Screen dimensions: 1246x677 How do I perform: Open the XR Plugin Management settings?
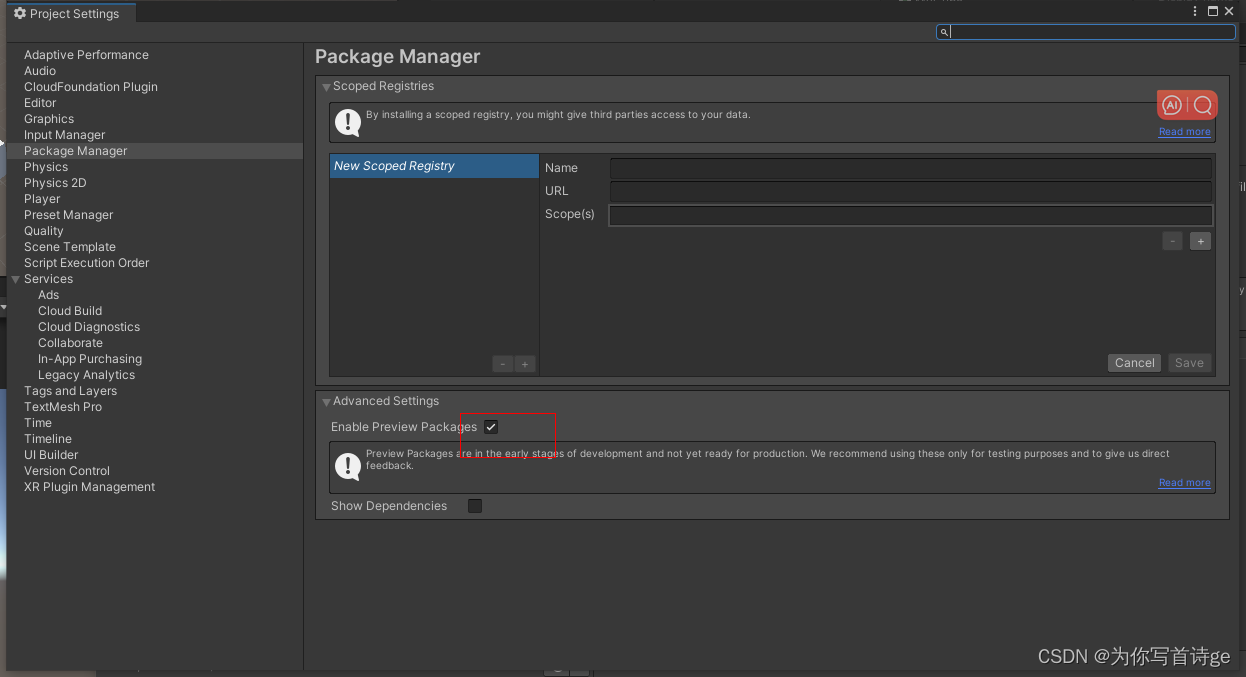tap(87, 486)
